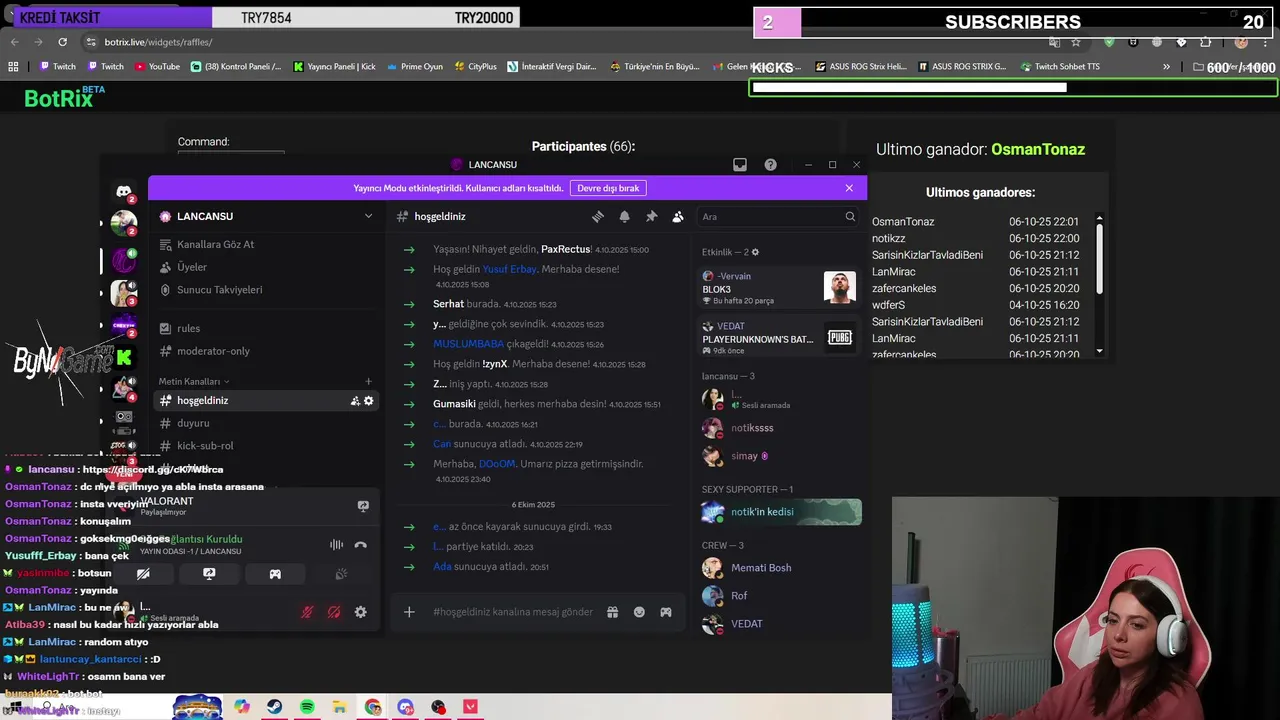Disconnect from the voice call

tap(361, 545)
